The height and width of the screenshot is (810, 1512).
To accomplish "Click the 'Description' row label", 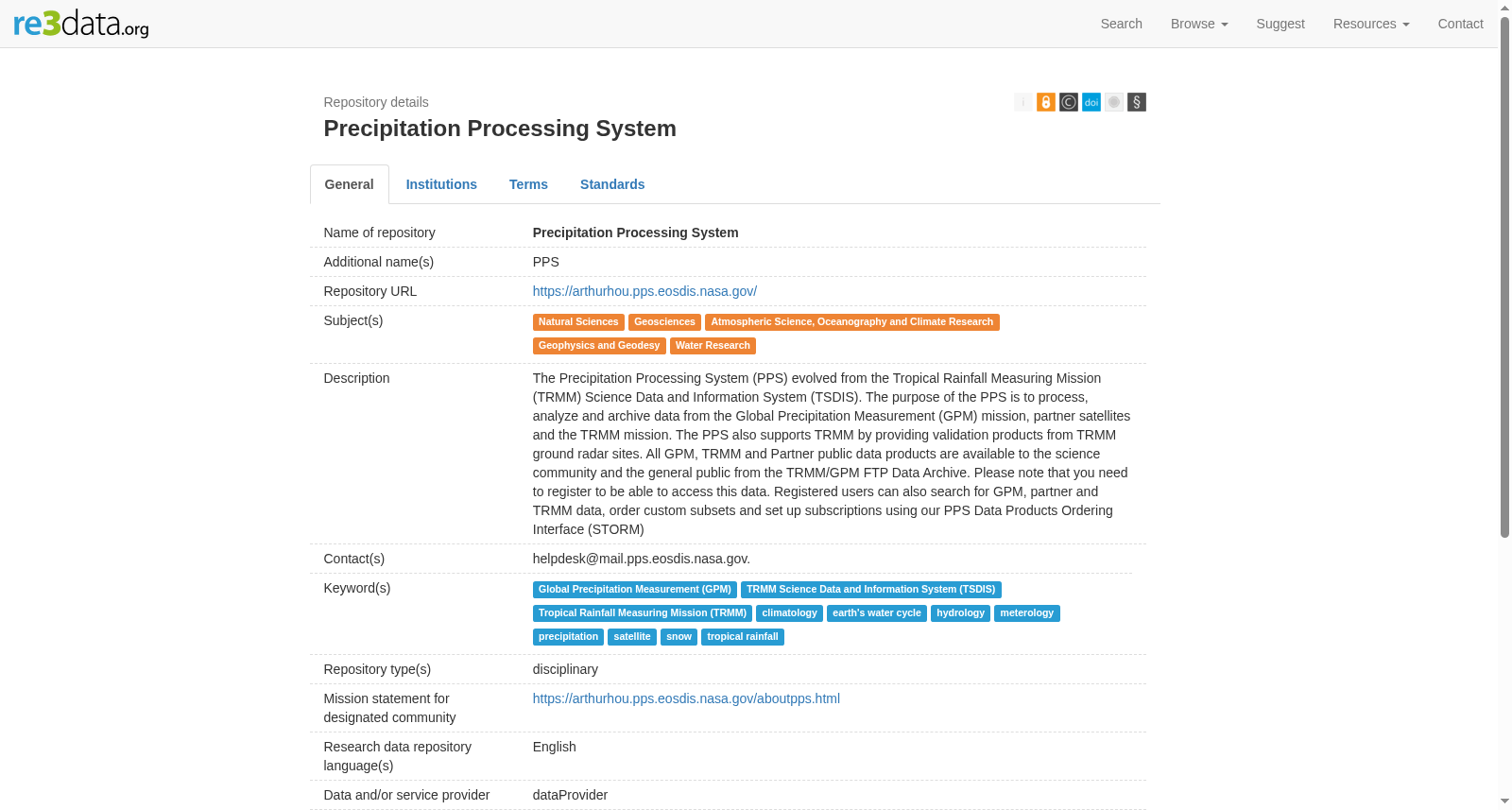I will [x=356, y=378].
